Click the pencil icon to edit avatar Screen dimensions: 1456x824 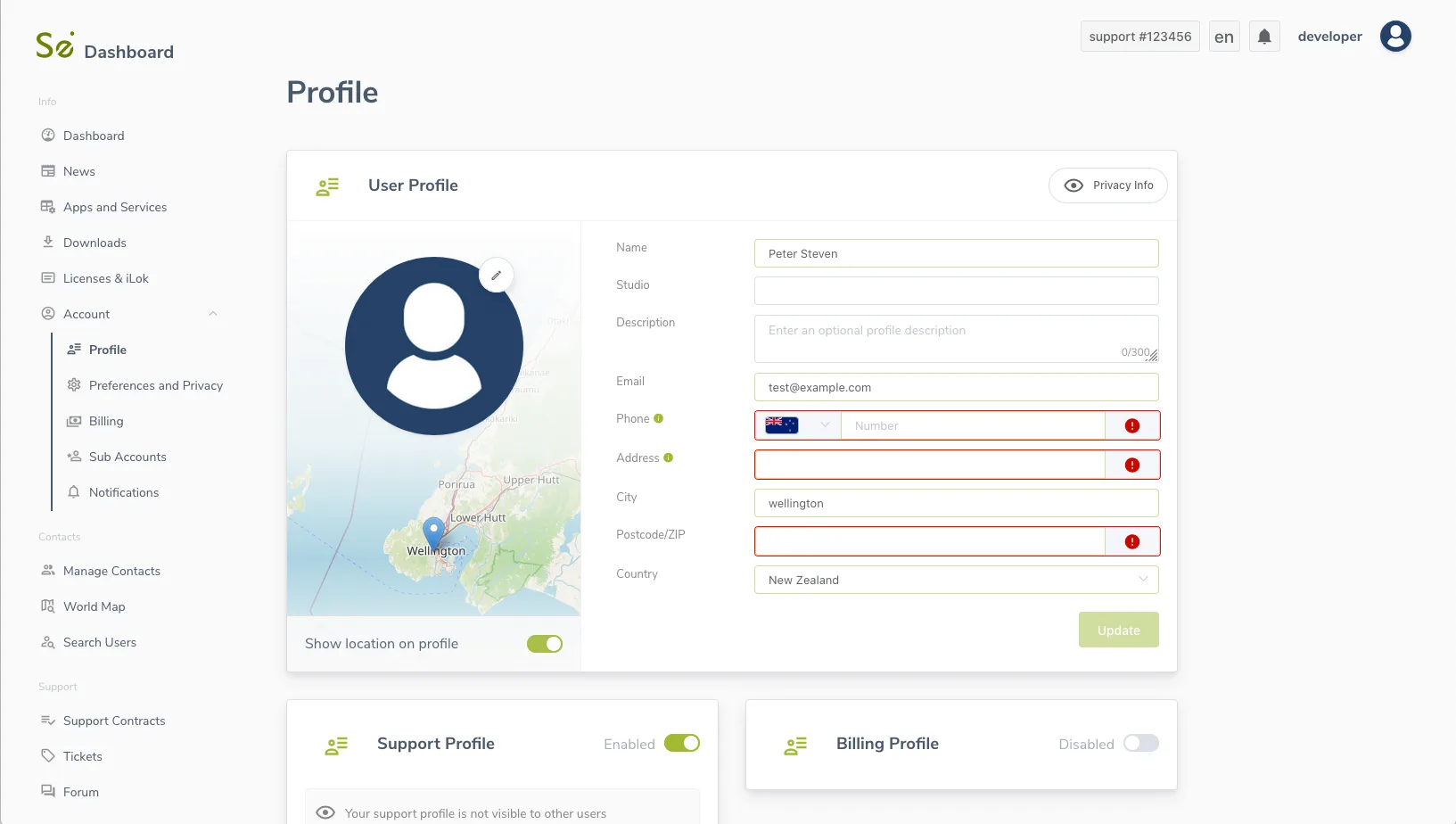(497, 276)
